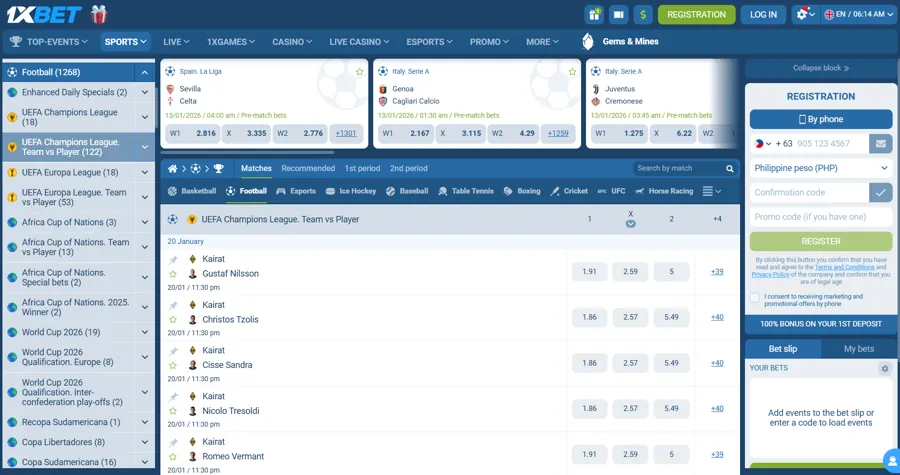Favorite the Genoa vs Cagliari Calcio card star

(x=572, y=72)
